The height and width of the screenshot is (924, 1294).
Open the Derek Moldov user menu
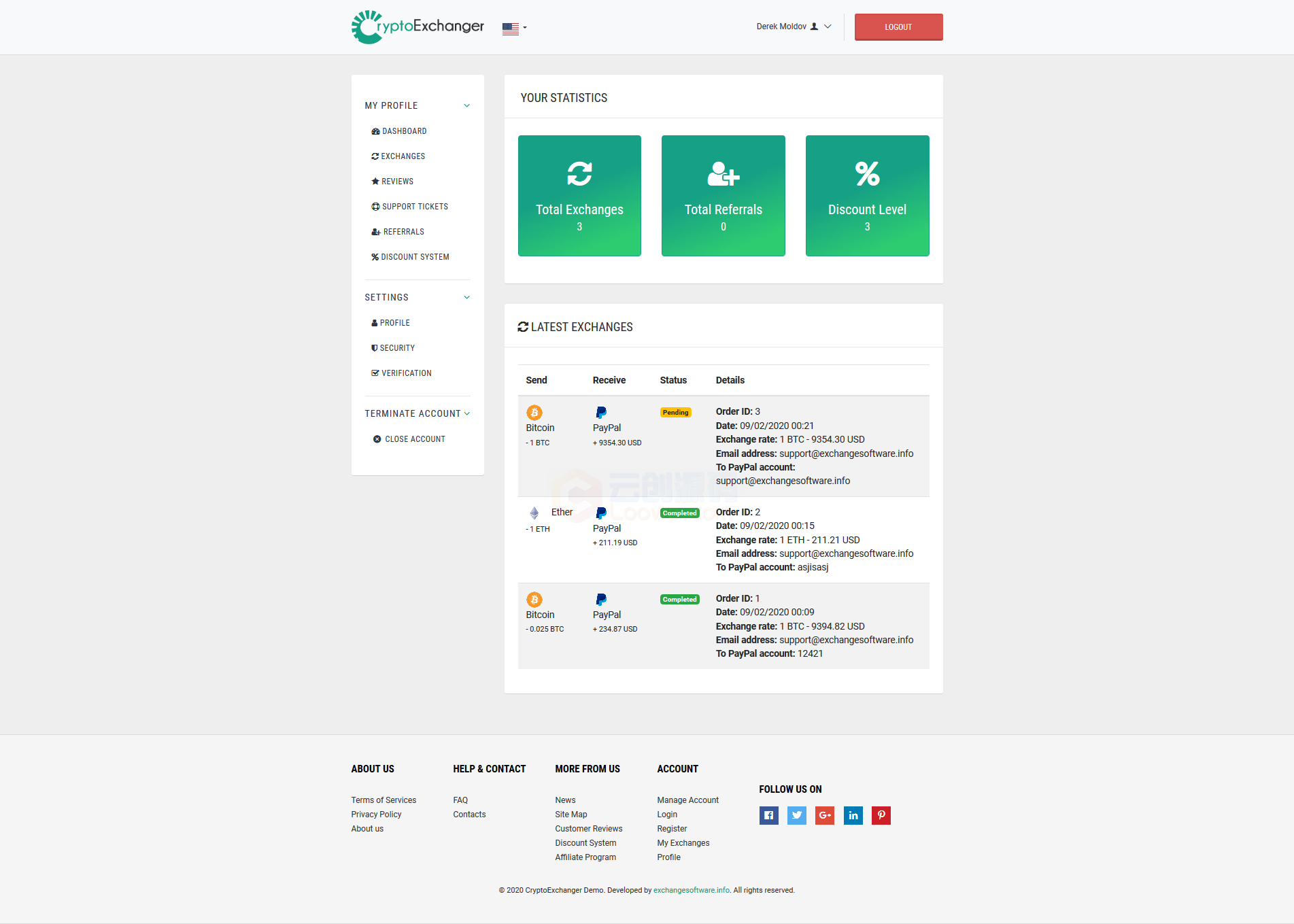pyautogui.click(x=794, y=27)
